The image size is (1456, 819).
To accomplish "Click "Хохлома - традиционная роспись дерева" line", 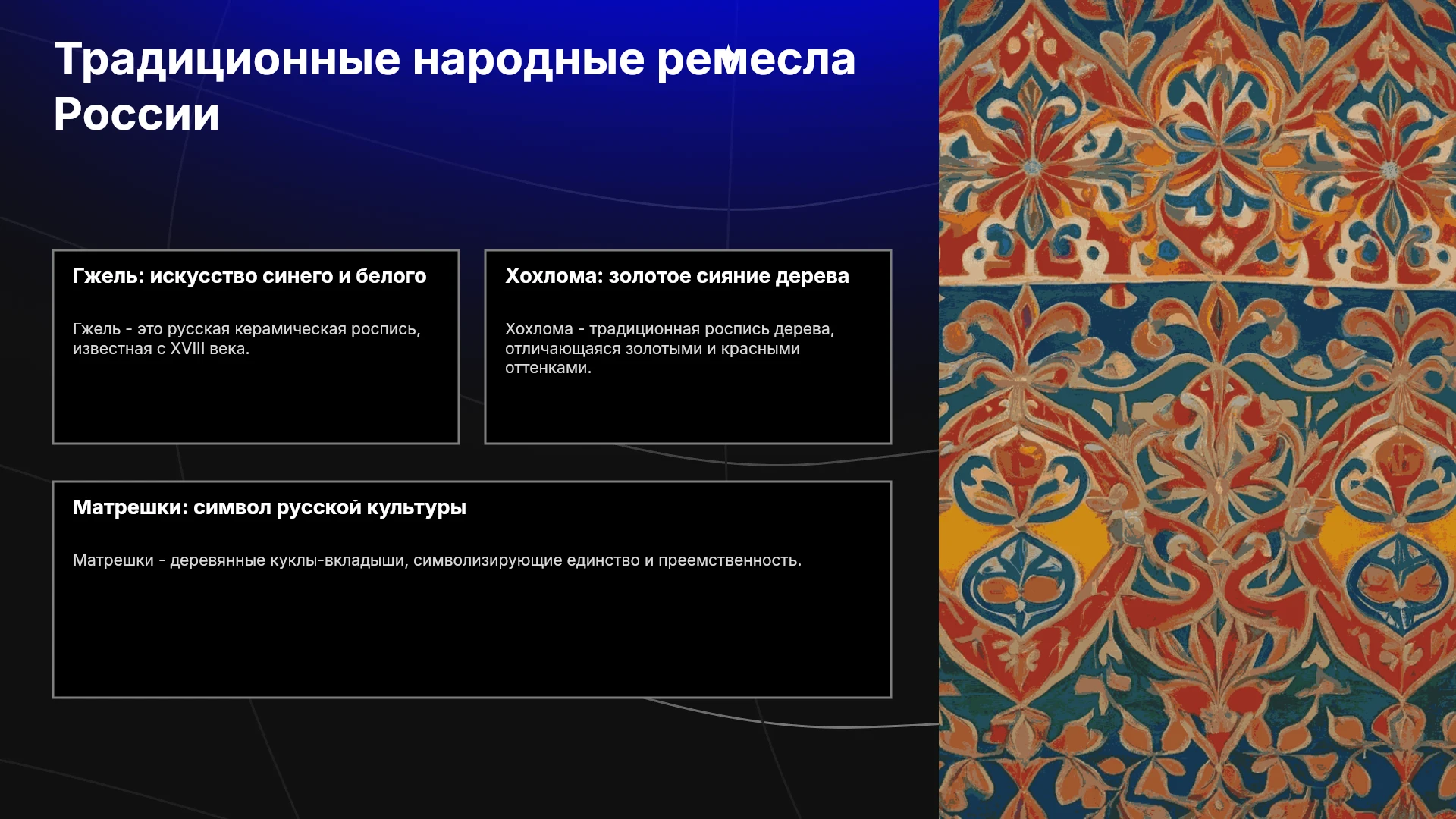I will click(x=670, y=329).
